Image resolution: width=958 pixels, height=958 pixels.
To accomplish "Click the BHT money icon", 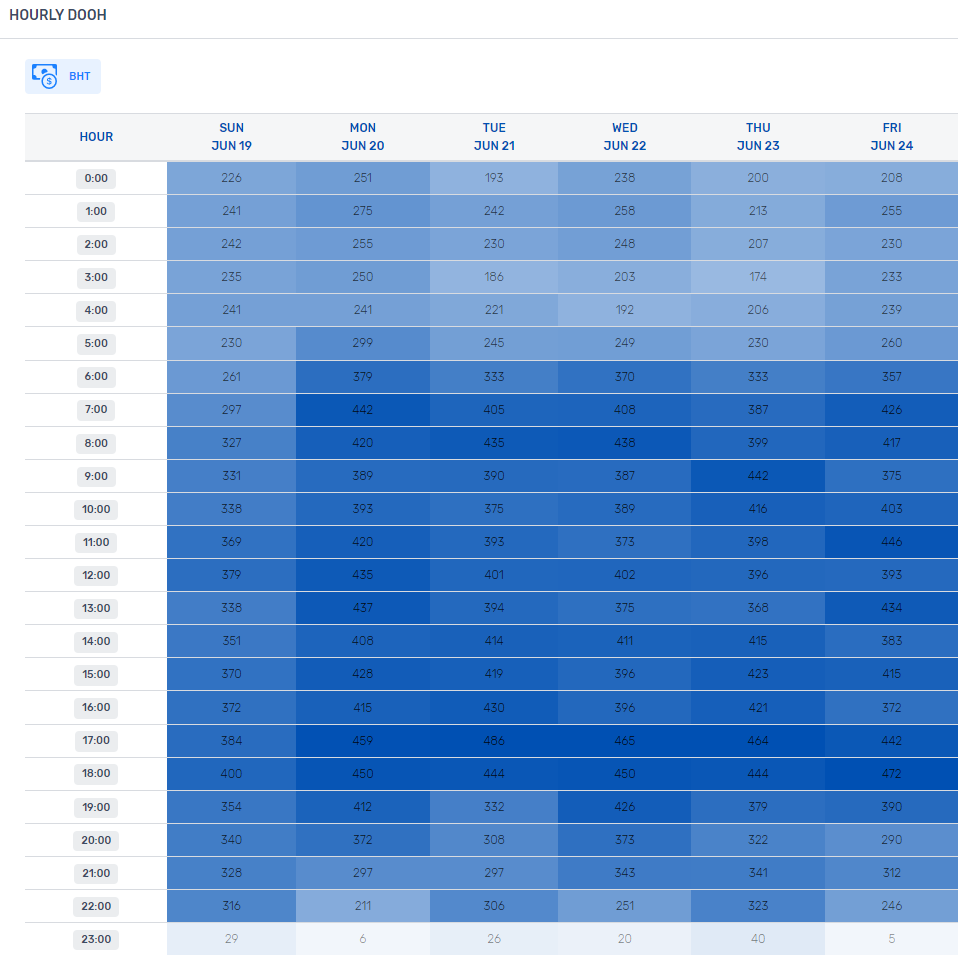I will point(45,76).
